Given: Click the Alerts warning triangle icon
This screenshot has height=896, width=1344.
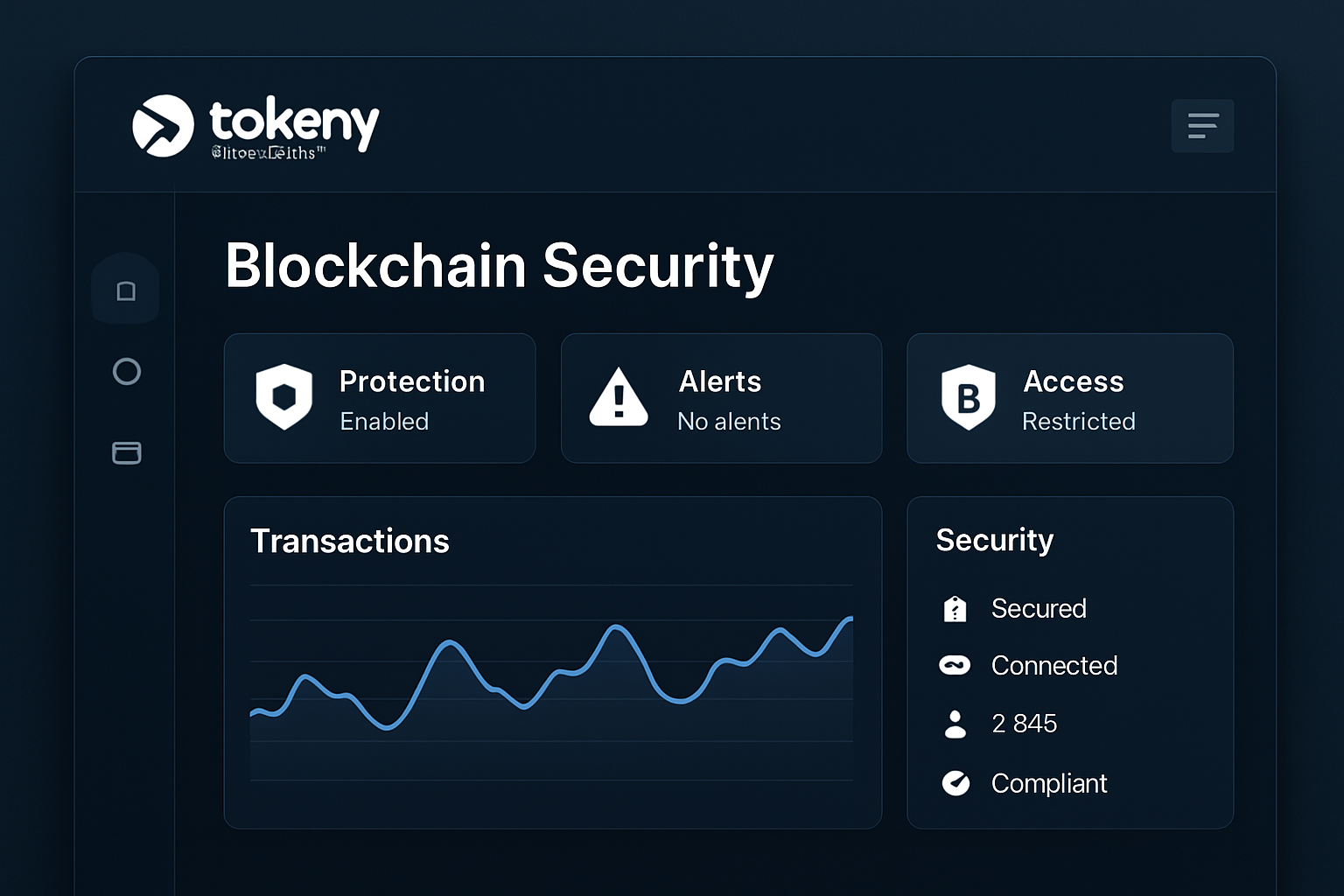Looking at the screenshot, I should pyautogui.click(x=619, y=398).
